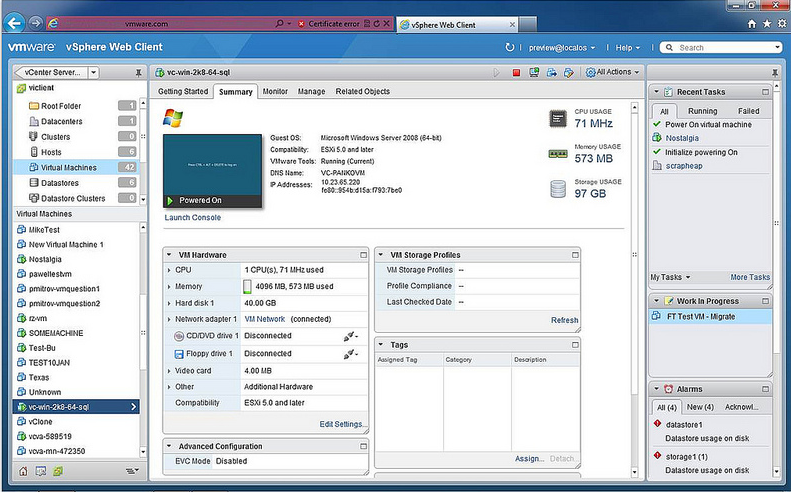
Task: Click the Launch Console link
Action: [193, 217]
